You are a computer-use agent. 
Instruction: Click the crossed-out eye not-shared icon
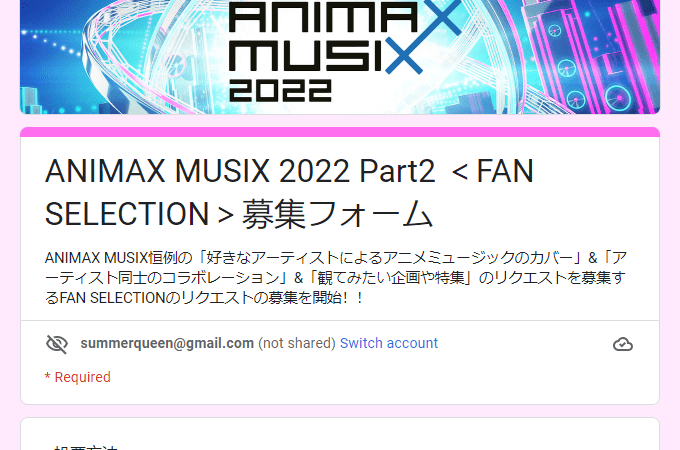[x=57, y=344]
